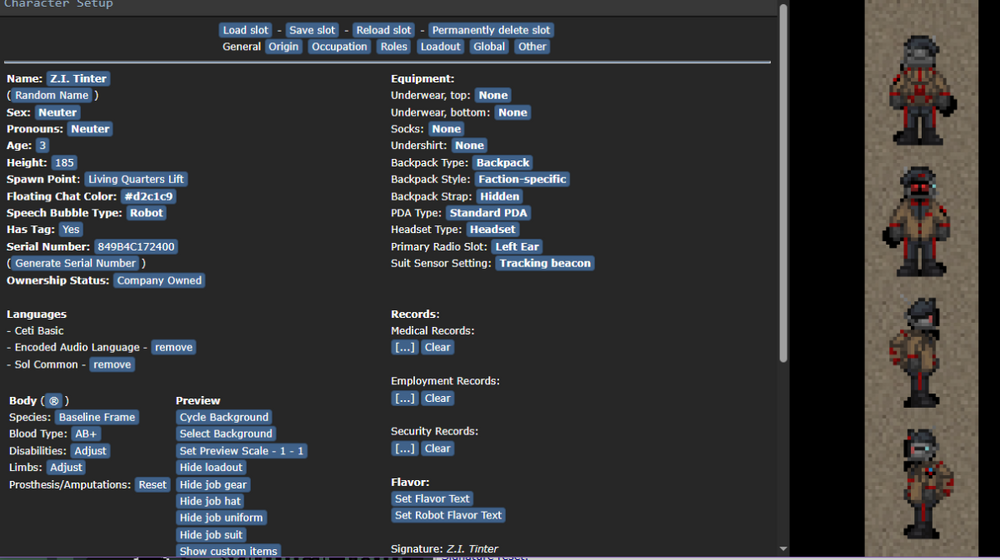Open Floating Chat Color #d2c1c9 picker
Screen dimensions: 1000x560
(x=148, y=196)
